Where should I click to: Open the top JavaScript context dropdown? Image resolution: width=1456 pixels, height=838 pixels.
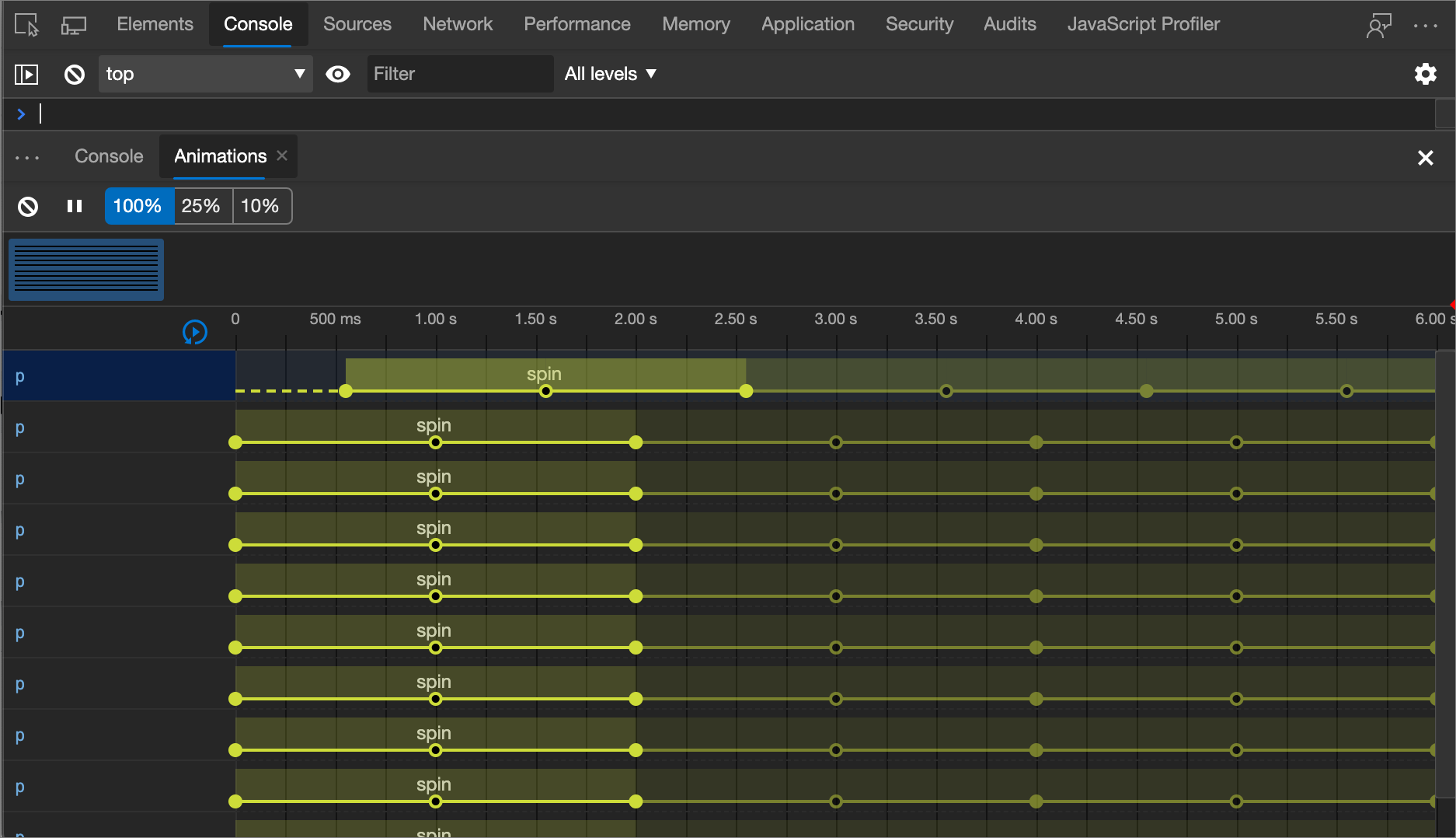point(205,74)
